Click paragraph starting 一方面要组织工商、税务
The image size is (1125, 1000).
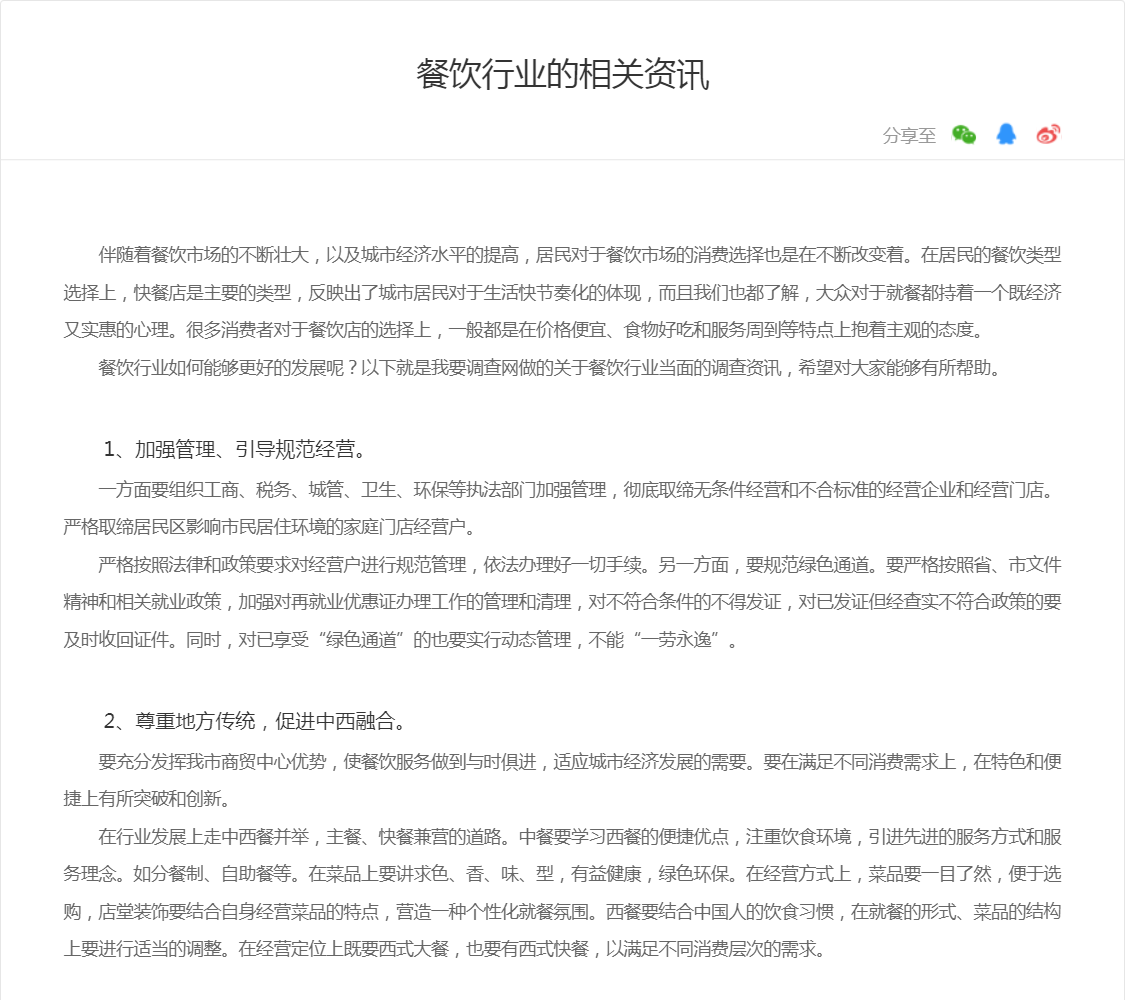(562, 509)
